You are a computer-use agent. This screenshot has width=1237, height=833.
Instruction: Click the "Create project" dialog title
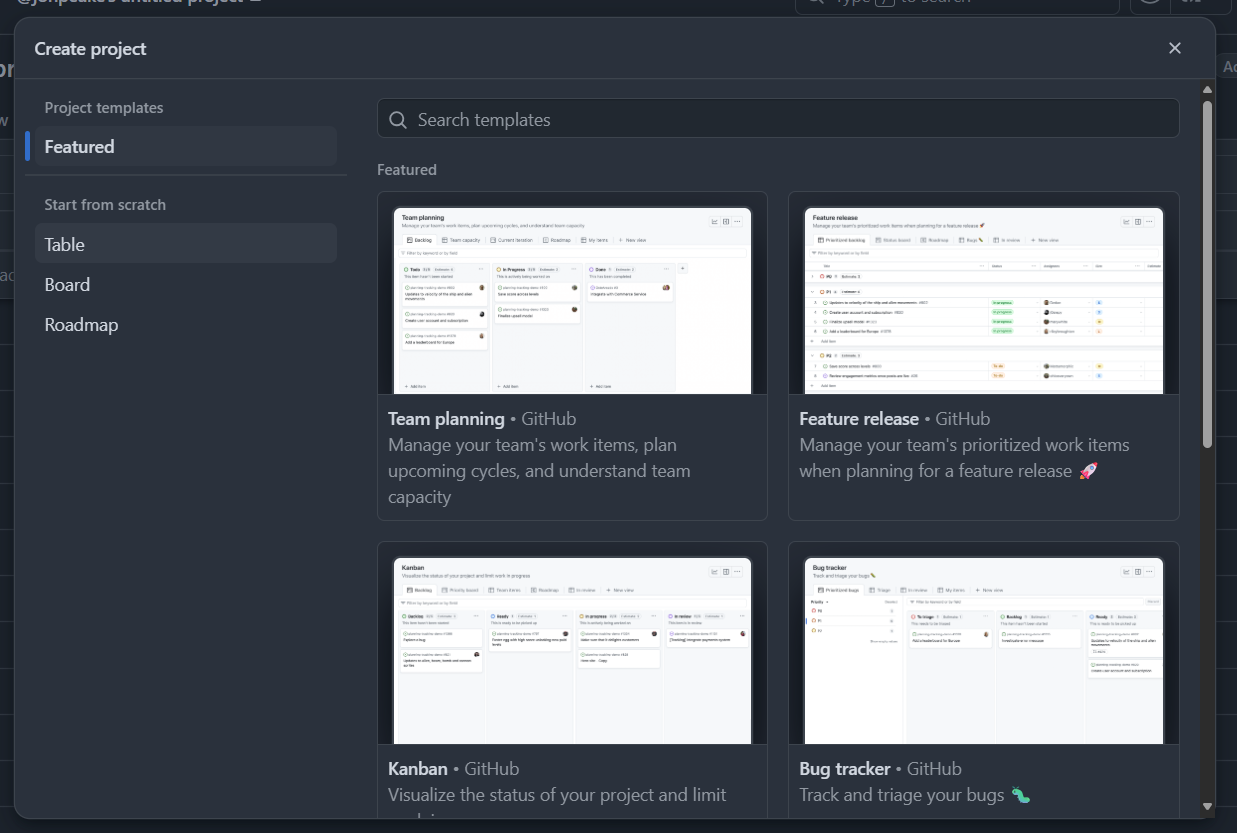pyautogui.click(x=90, y=49)
